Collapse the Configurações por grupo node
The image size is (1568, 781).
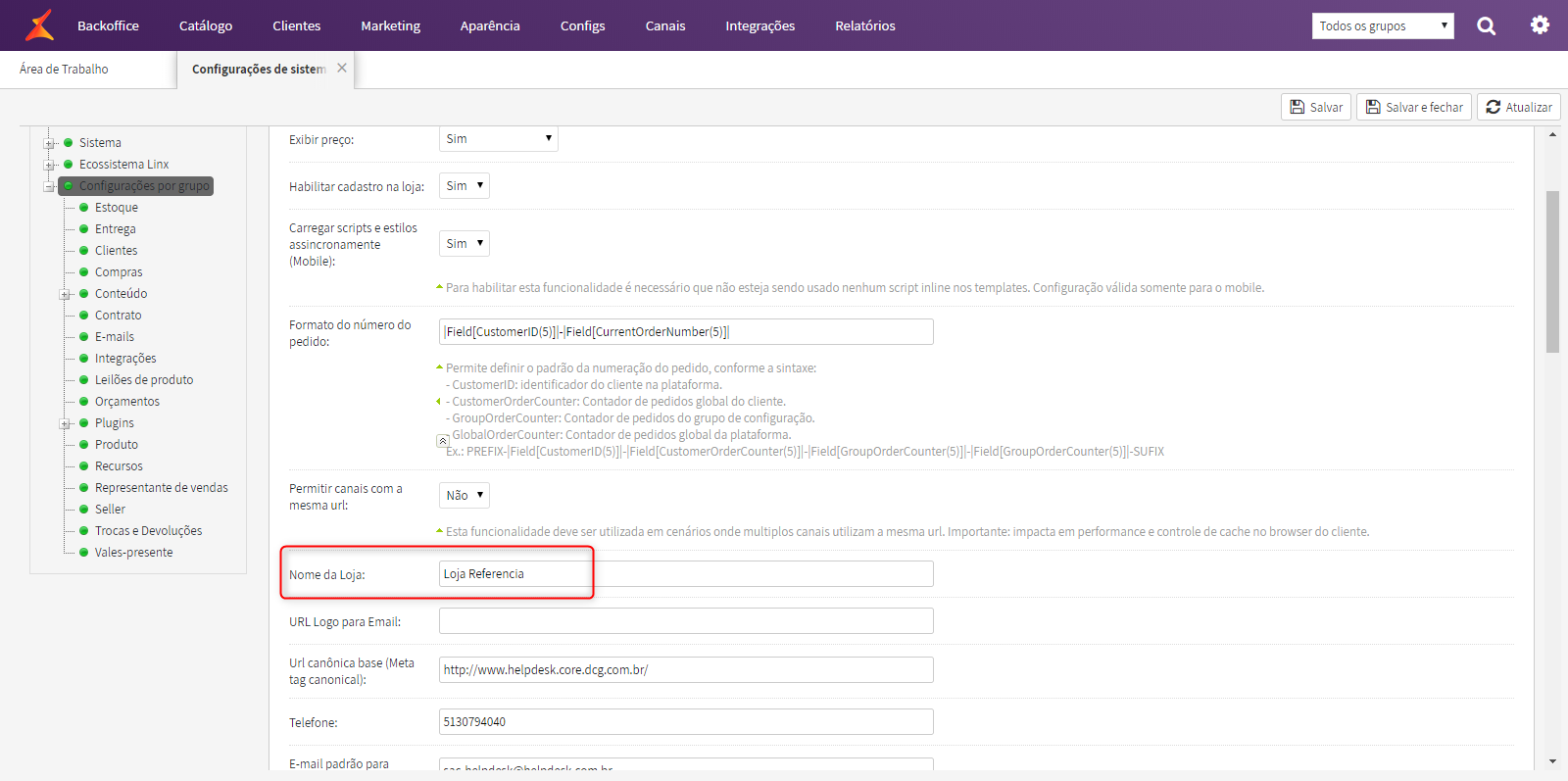(49, 186)
